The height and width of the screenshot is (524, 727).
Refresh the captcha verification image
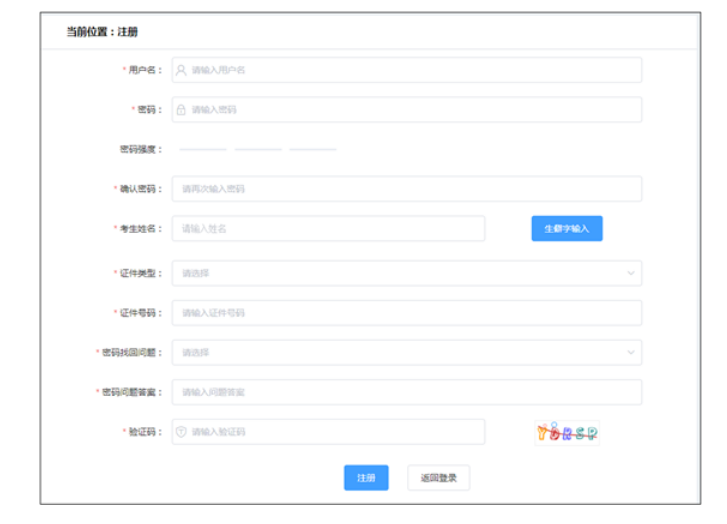pos(566,432)
